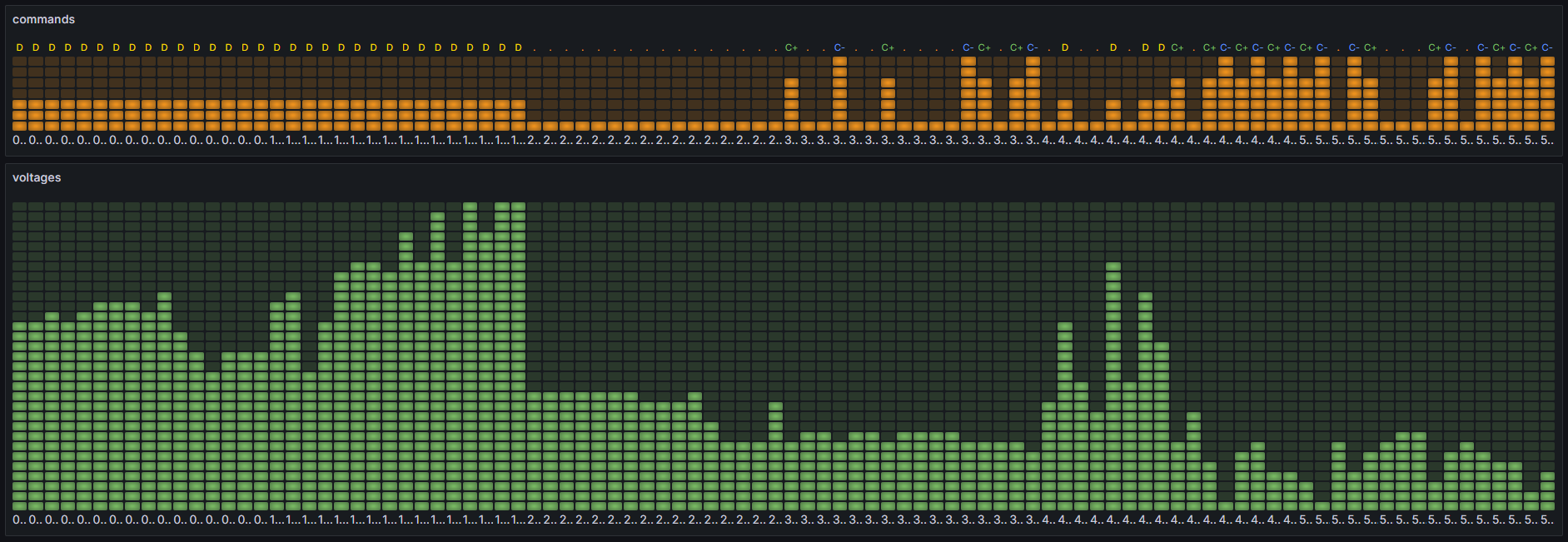Click the rightmost C- label in commands
Image resolution: width=1568 pixels, height=542 pixels.
coord(1547,47)
